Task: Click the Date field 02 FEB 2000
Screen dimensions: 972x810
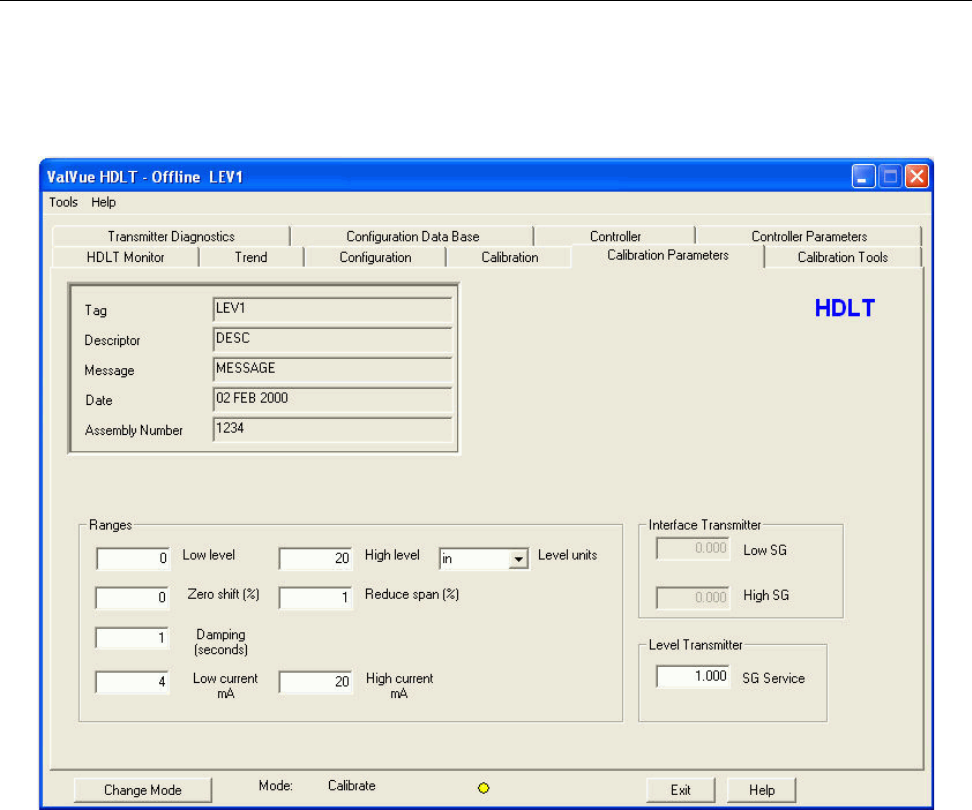Action: click(x=333, y=398)
